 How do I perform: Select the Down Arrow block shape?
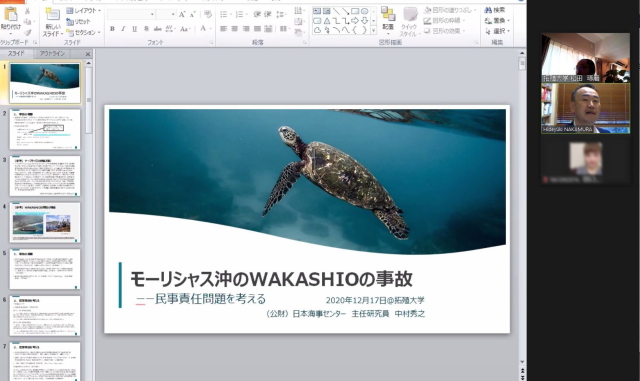[x=364, y=20]
